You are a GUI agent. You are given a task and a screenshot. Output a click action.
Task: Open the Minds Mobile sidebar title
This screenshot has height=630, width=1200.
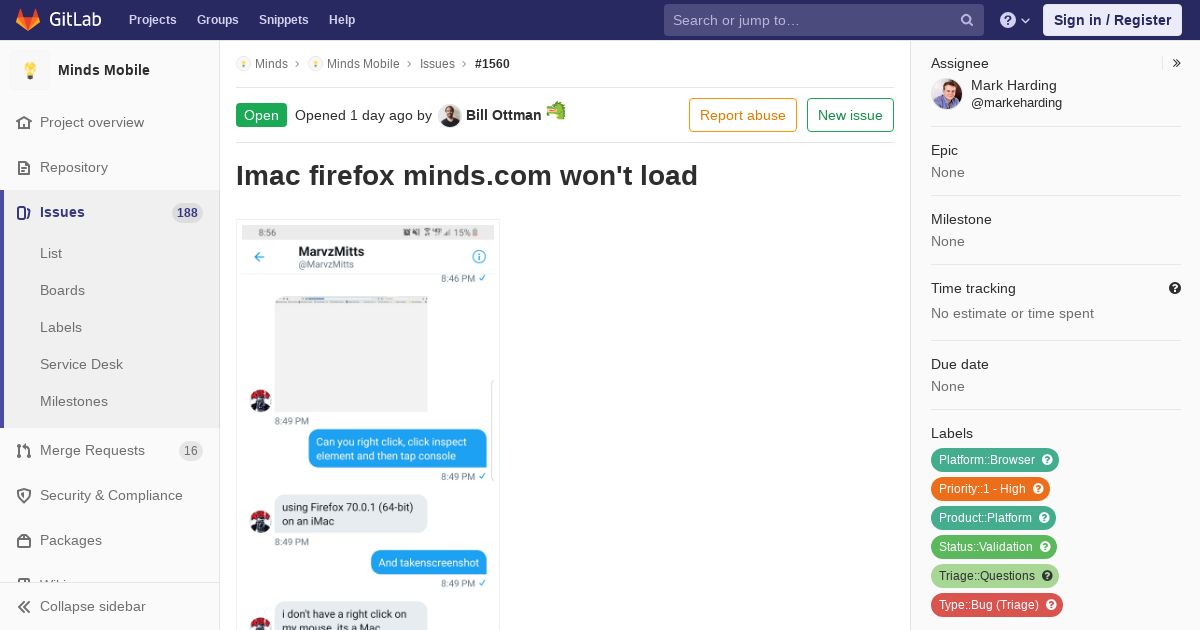coord(104,70)
